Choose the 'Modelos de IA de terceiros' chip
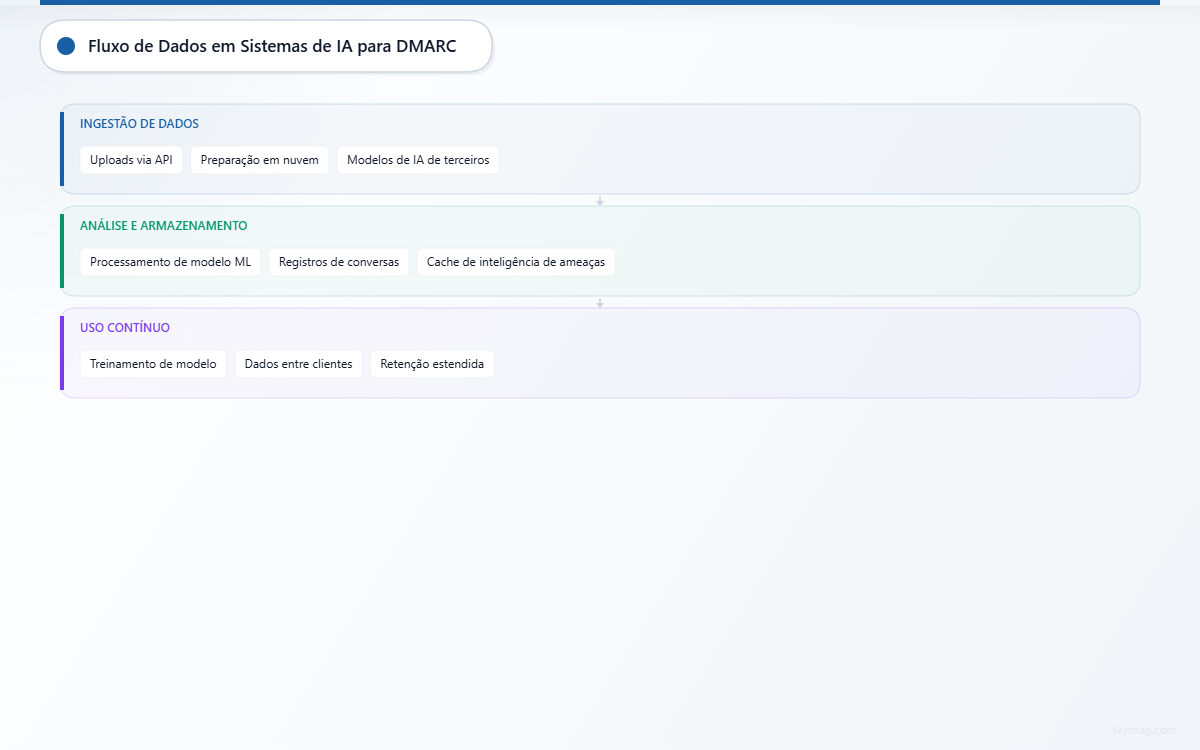This screenshot has height=750, width=1200. (x=418, y=160)
